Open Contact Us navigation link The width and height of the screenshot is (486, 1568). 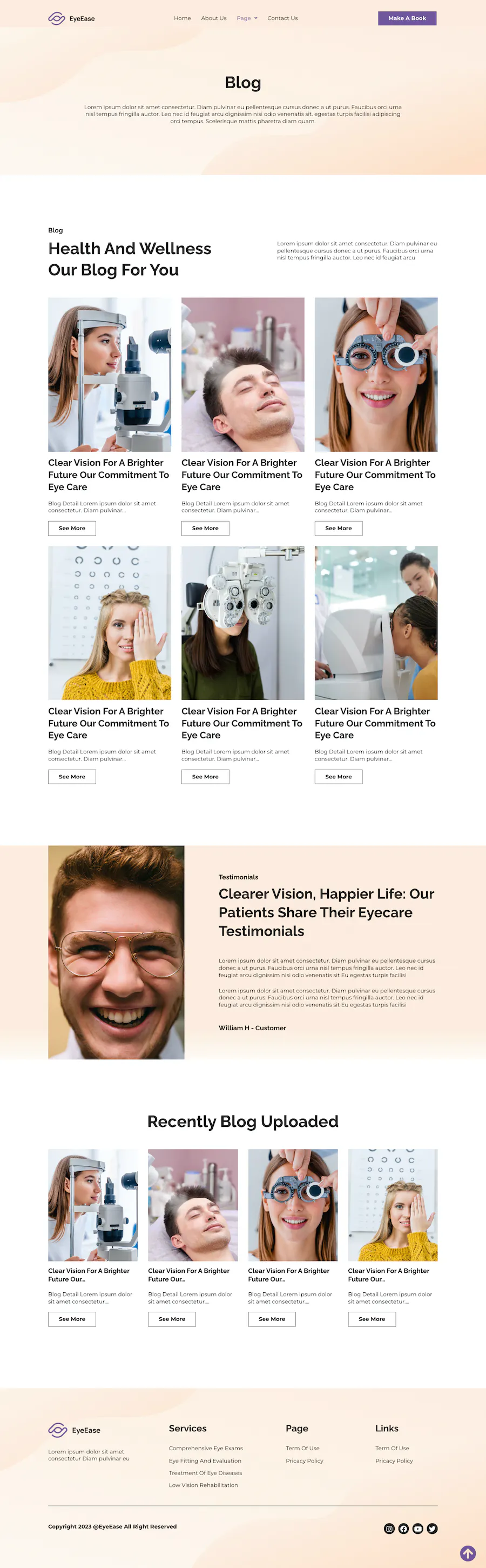click(282, 18)
